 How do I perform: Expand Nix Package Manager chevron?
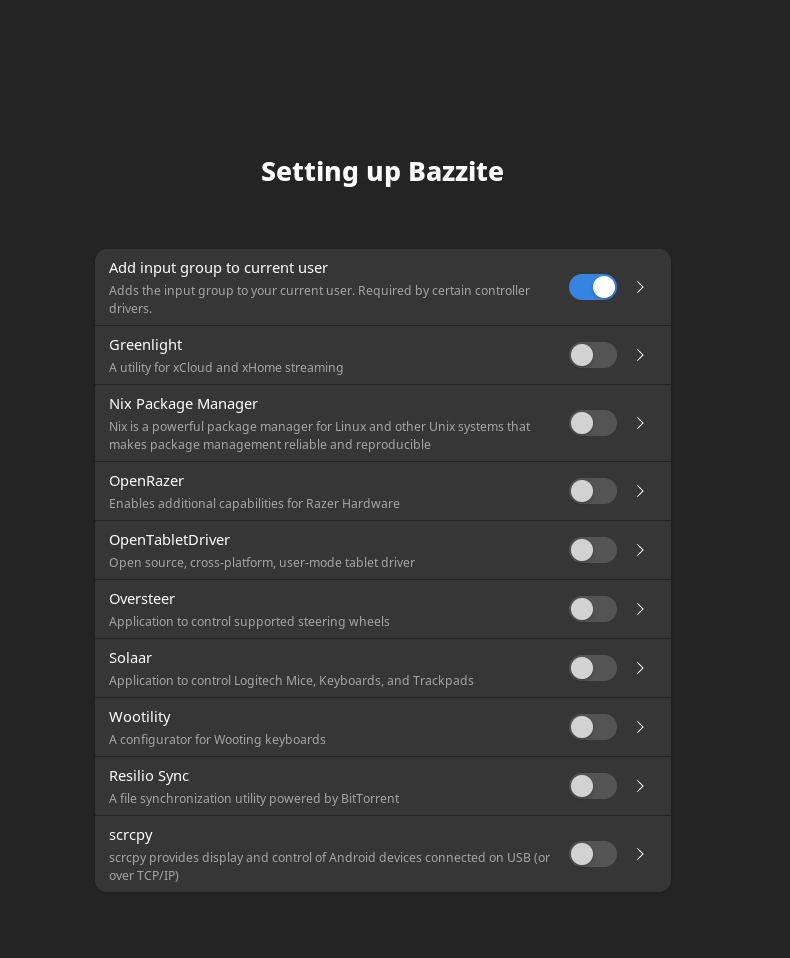pos(641,423)
